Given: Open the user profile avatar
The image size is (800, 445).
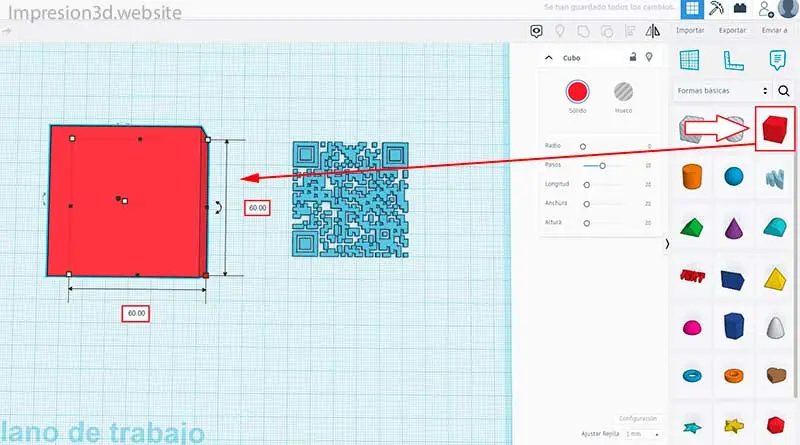Looking at the screenshot, I should (789, 8).
